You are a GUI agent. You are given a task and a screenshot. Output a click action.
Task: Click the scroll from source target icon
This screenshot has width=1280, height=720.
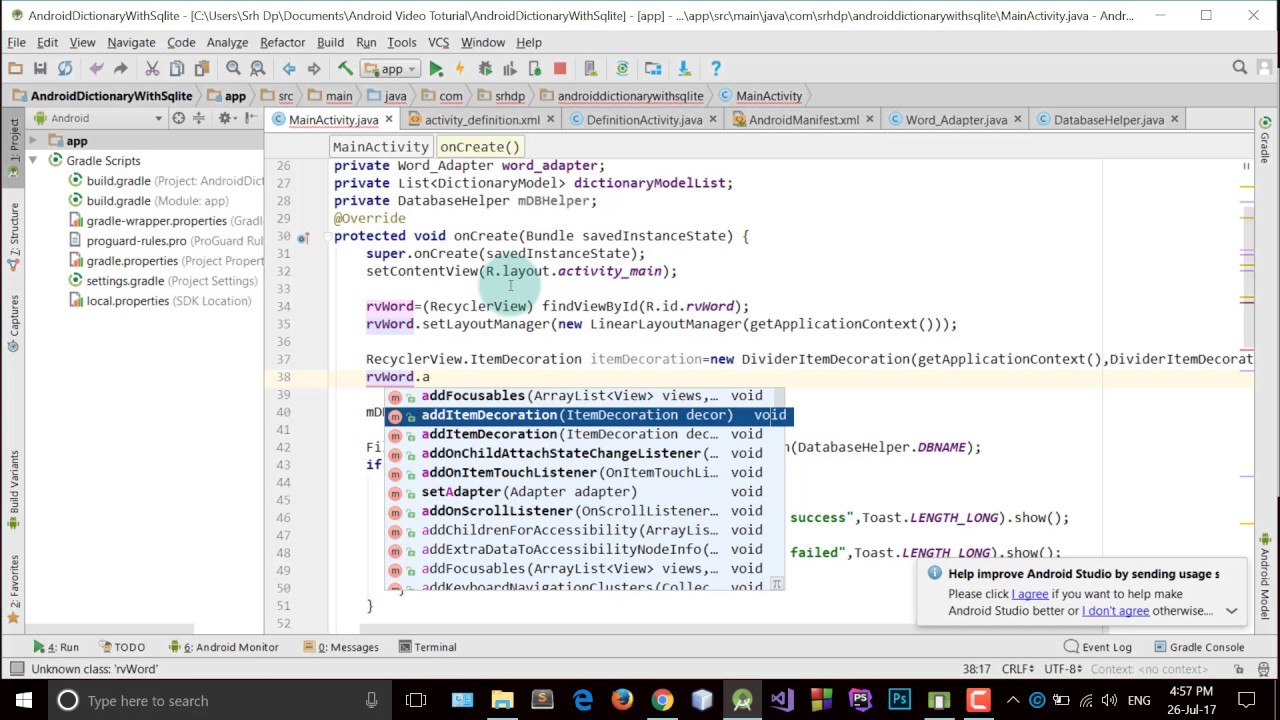pyautogui.click(x=178, y=118)
